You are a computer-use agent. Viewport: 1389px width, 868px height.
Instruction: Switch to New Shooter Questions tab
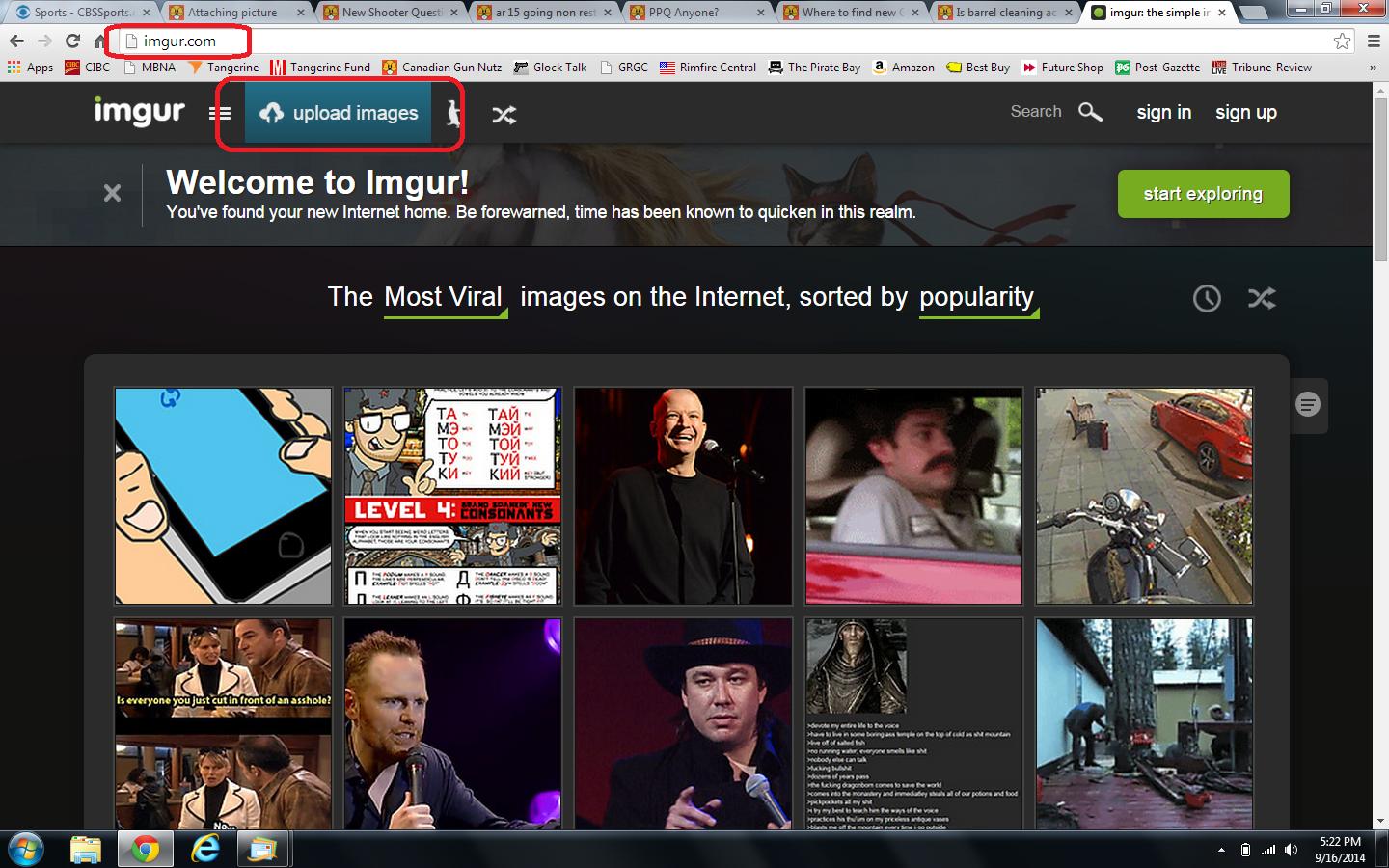[391, 13]
